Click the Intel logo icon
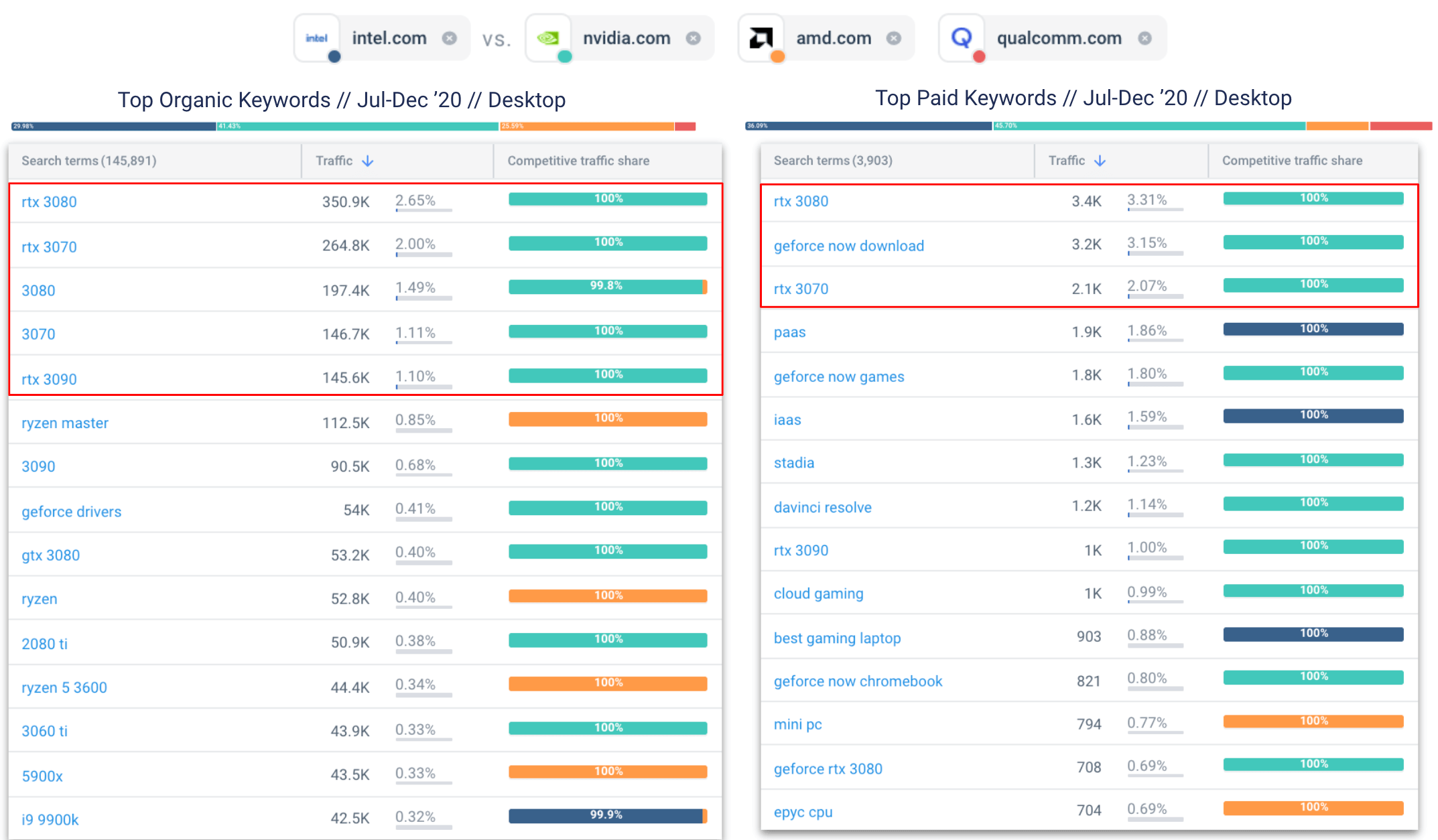The image size is (1438, 840). pos(316,38)
